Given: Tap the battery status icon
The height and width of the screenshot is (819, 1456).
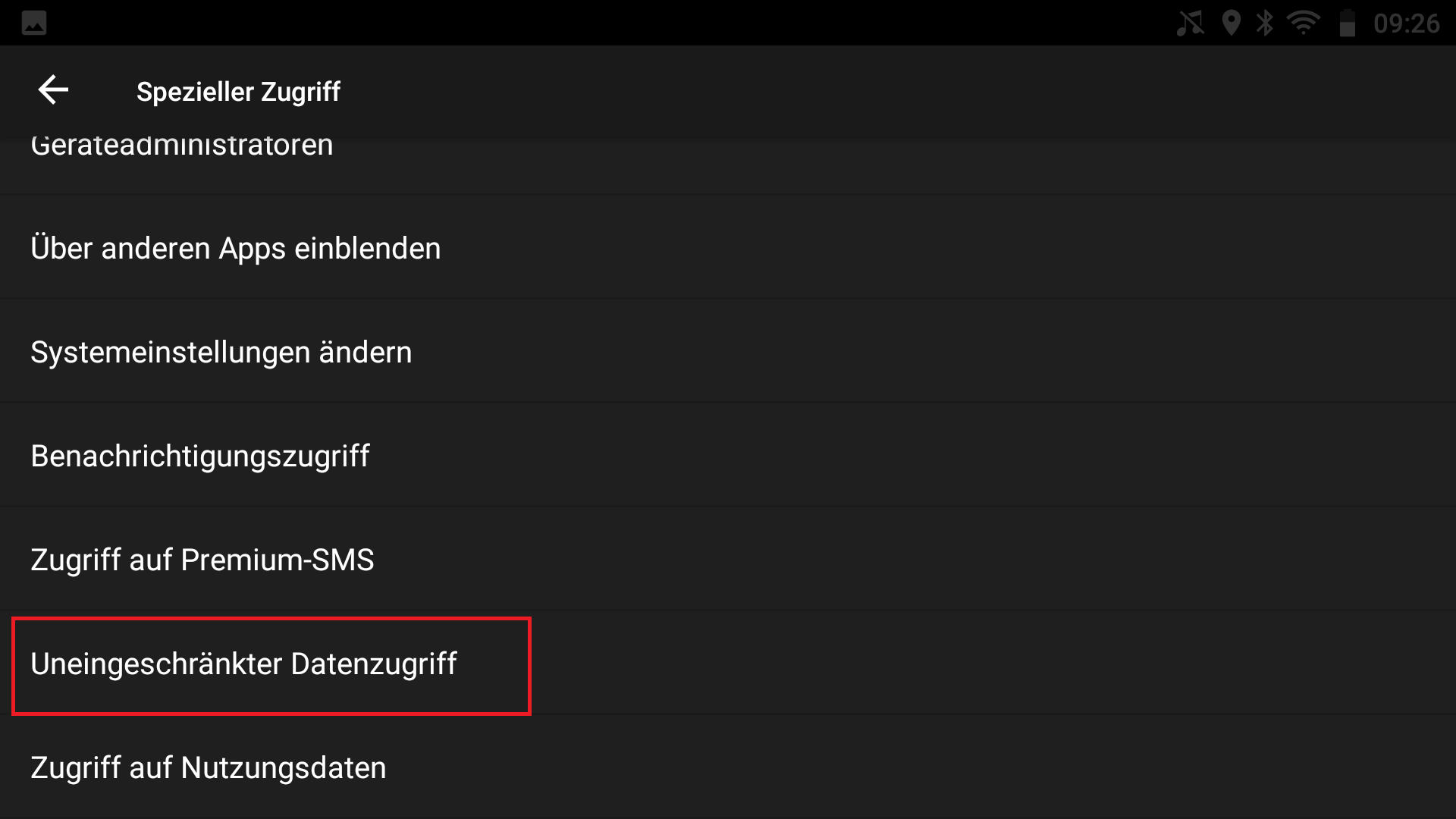Looking at the screenshot, I should point(1348,23).
